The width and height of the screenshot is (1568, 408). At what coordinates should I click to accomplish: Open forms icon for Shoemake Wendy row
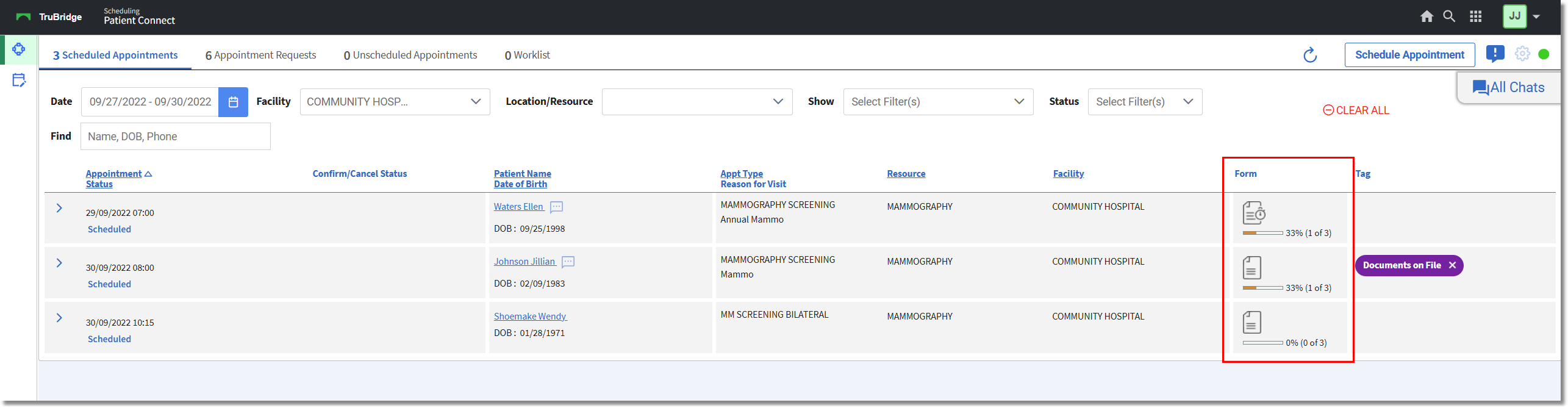tap(1252, 323)
